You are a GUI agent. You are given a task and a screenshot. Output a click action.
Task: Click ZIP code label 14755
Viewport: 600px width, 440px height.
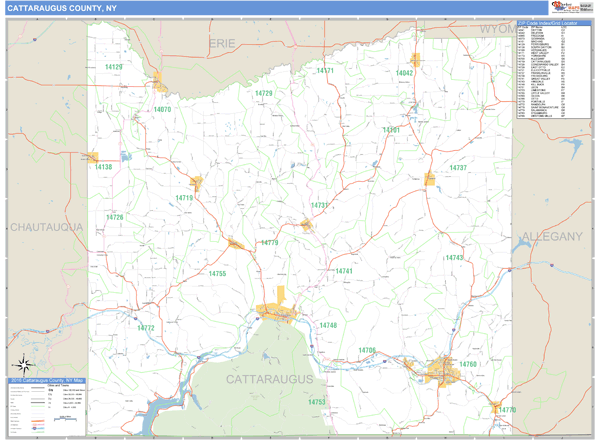pyautogui.click(x=218, y=273)
